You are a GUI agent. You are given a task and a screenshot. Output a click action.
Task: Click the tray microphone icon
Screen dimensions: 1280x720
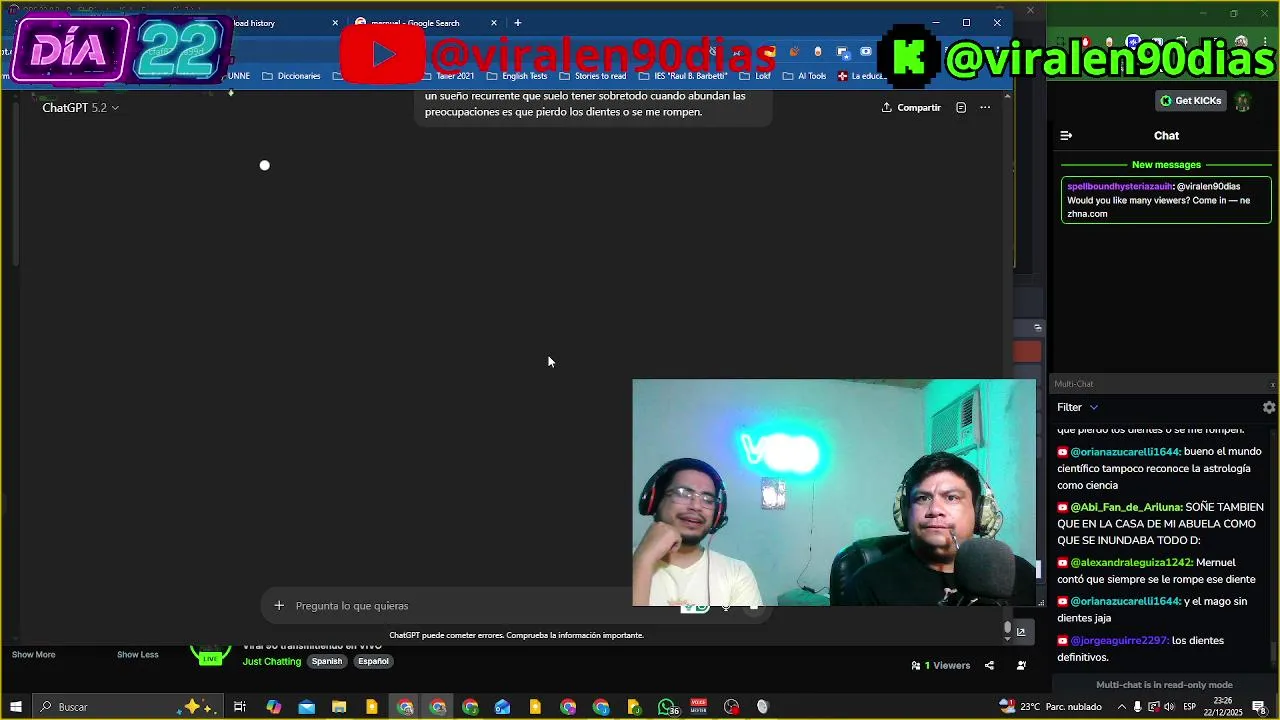tap(1138, 707)
